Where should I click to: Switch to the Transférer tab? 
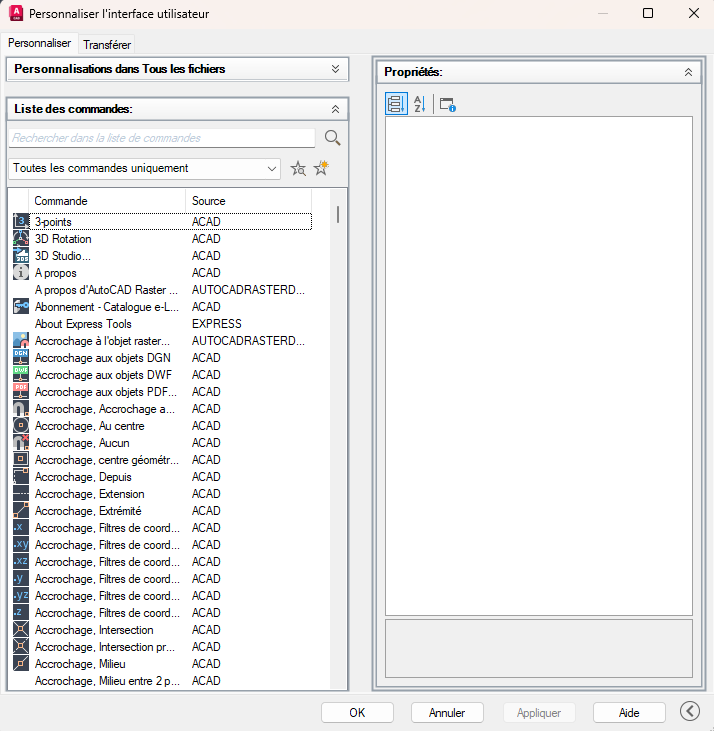[107, 45]
